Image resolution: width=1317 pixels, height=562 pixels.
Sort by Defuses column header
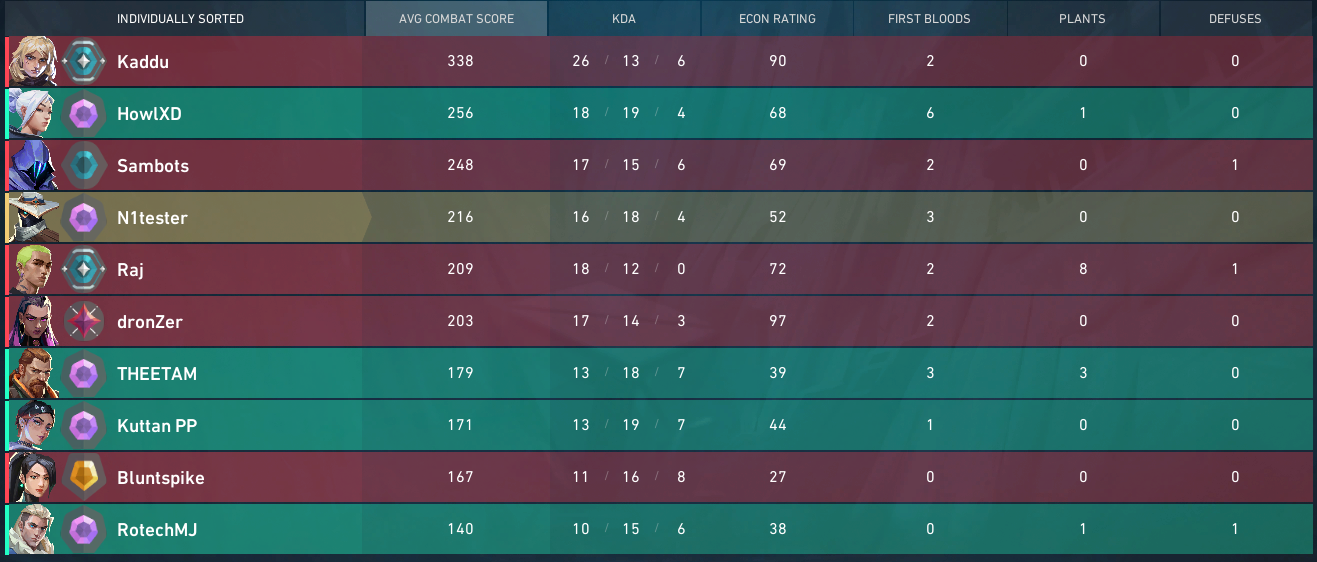(1236, 18)
